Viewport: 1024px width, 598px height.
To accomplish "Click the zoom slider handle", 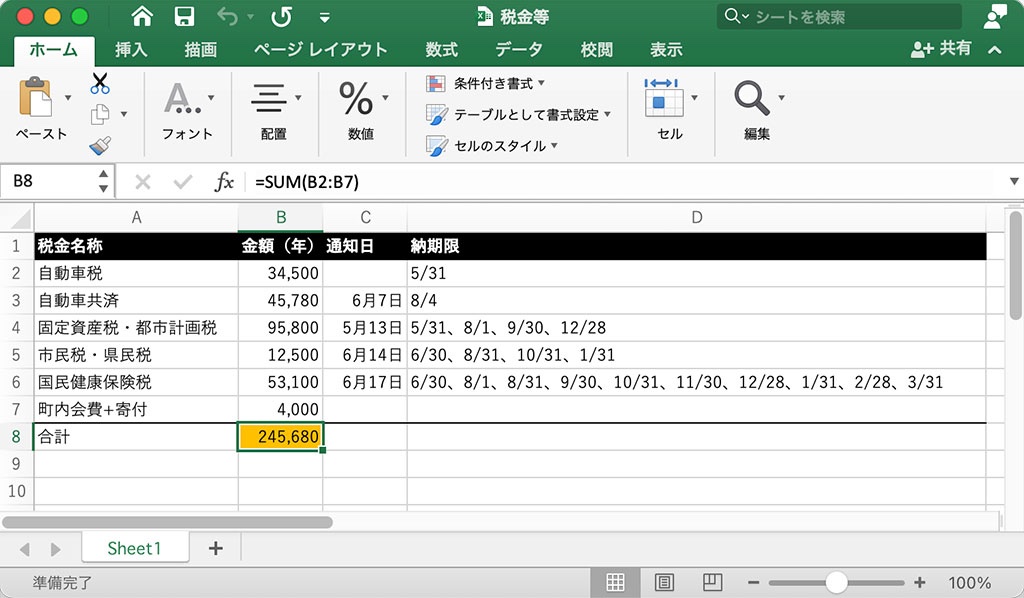I will point(837,582).
